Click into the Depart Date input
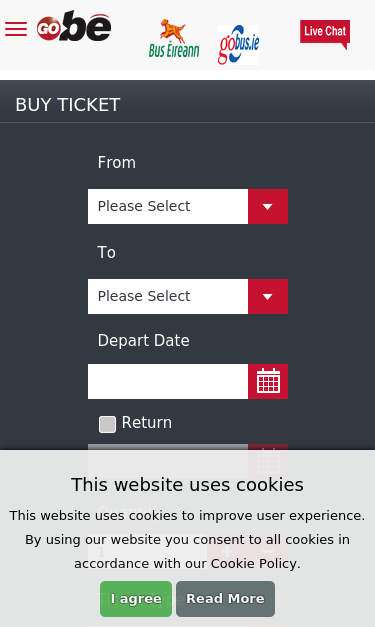This screenshot has height=627, width=375. point(168,381)
